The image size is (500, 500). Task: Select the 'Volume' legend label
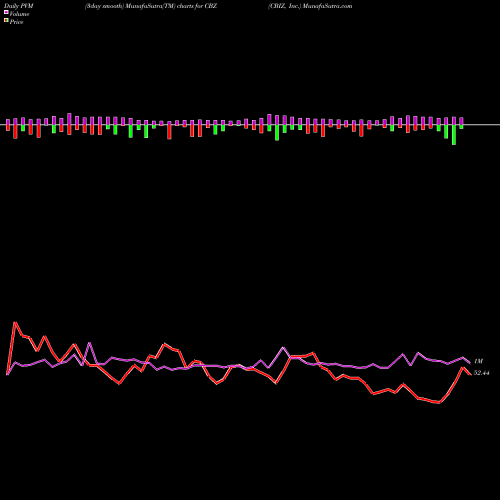point(19,14)
